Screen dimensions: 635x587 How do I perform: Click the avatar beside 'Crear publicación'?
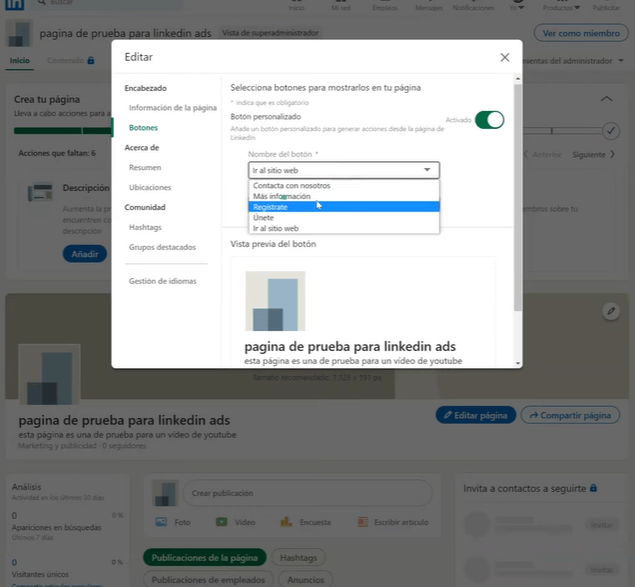(165, 493)
